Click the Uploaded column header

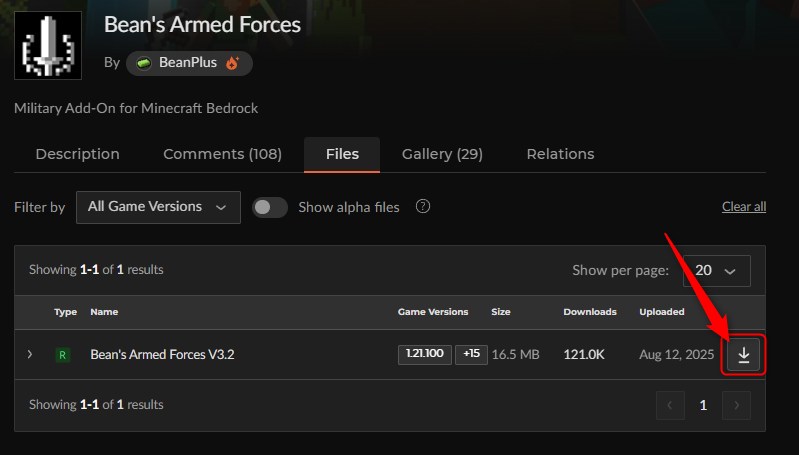point(661,312)
